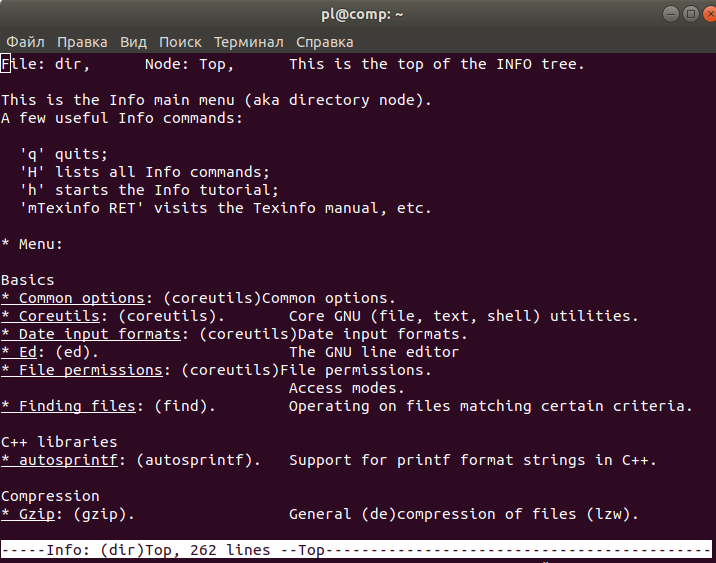Open the Справка menu
Screen dimensions: 716x563
[x=324, y=42]
